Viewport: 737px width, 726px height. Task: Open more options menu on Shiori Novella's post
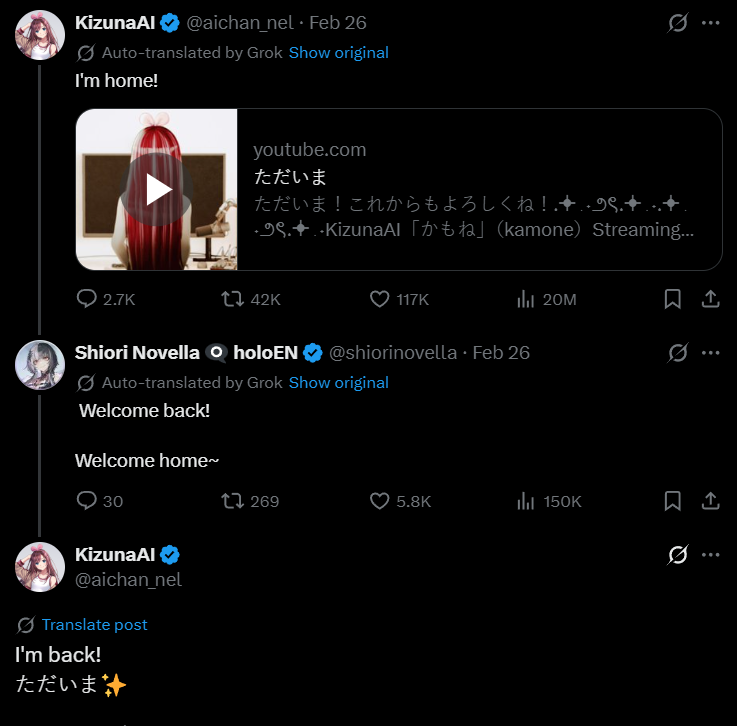tap(711, 352)
